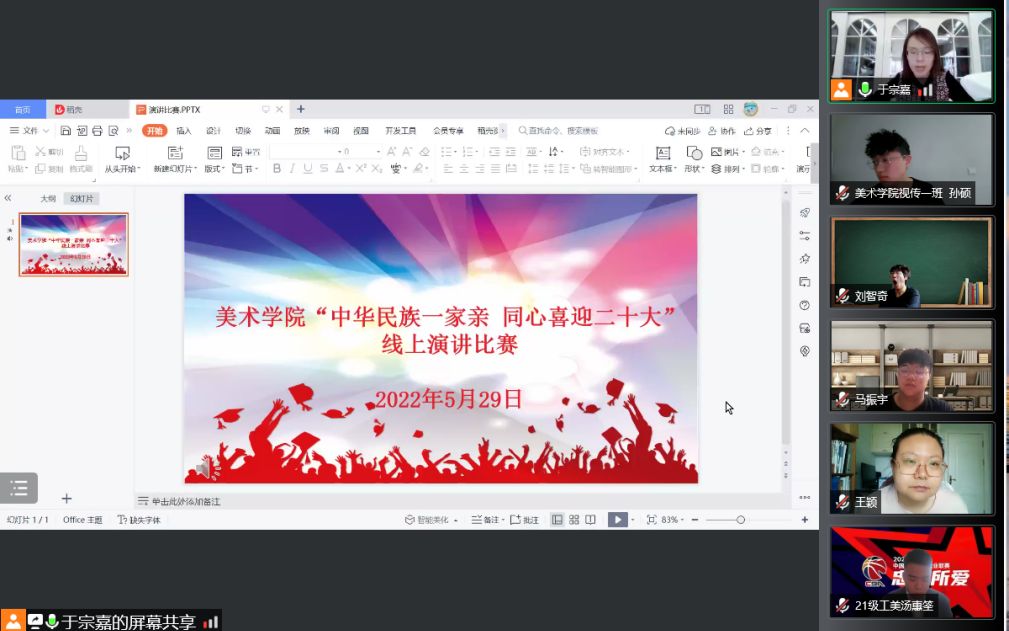The height and width of the screenshot is (631, 1009).
Task: Click the reading view icon in status bar
Action: click(590, 520)
